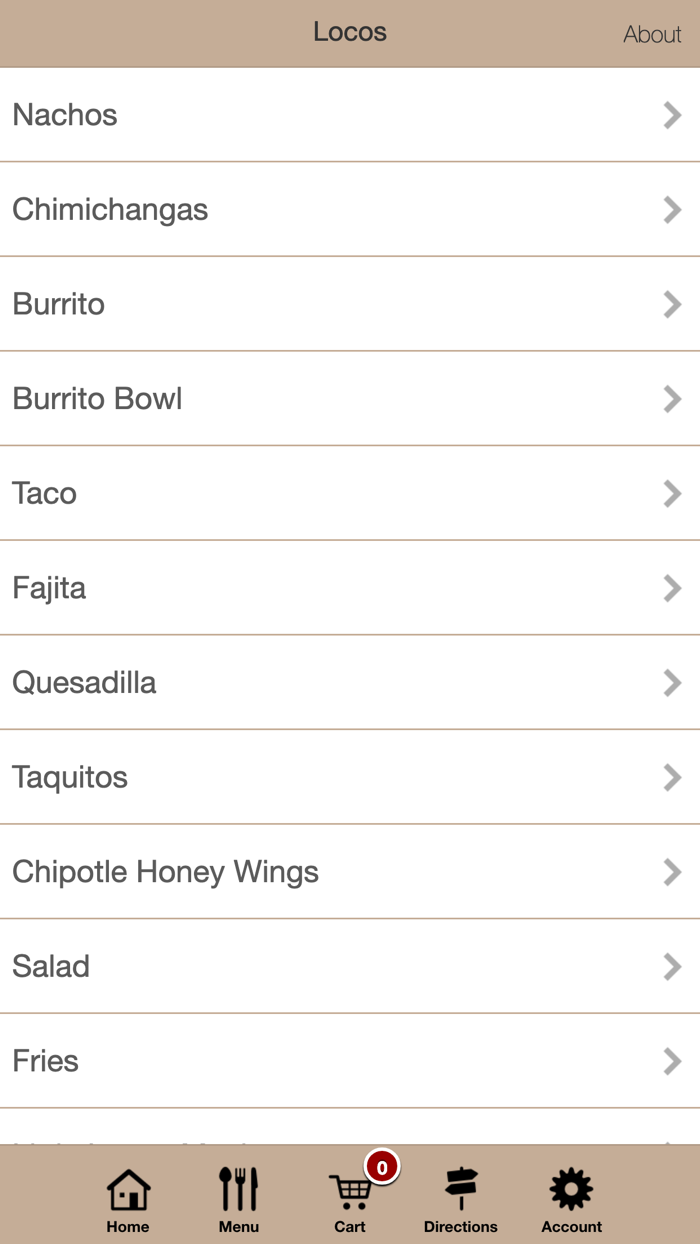Open the shopping Cart icon
Viewport: 700px width, 1244px height.
point(350,1192)
